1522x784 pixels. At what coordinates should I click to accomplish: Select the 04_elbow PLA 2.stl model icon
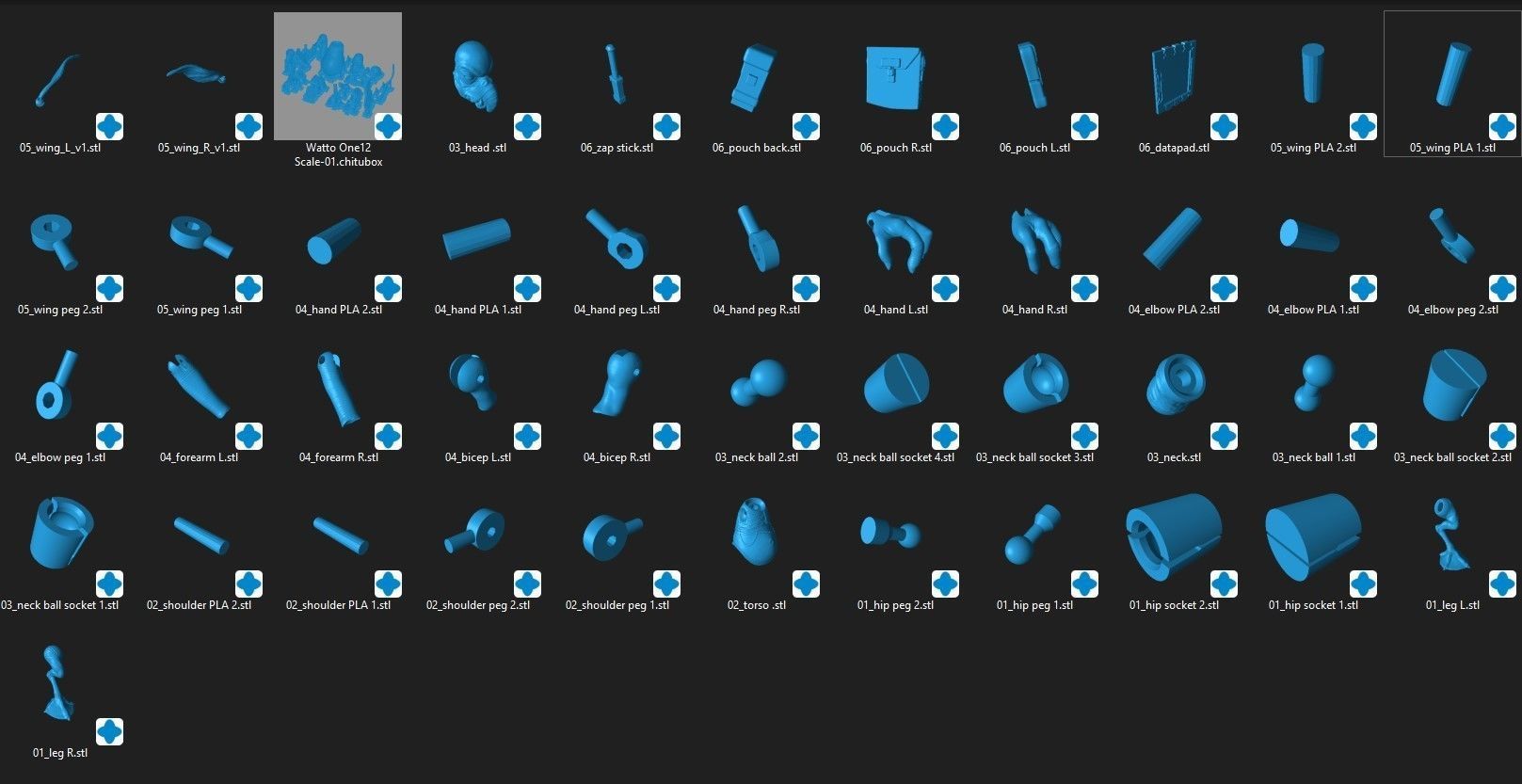(x=1174, y=239)
